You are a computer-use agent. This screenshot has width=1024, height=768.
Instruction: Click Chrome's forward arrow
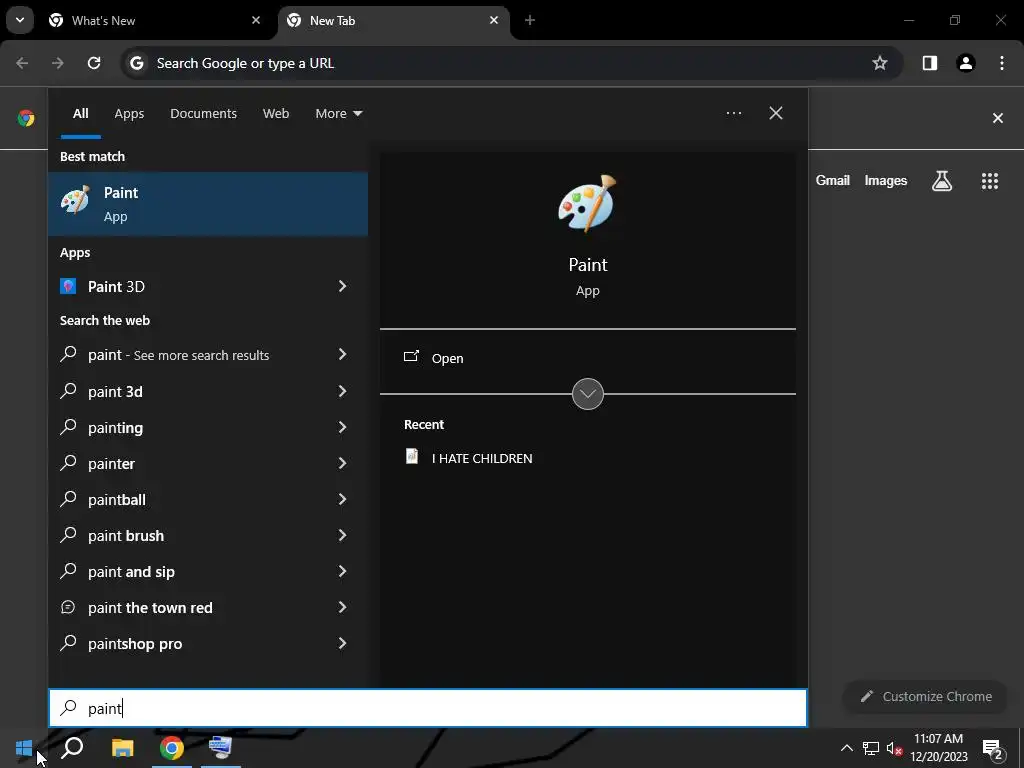58,63
